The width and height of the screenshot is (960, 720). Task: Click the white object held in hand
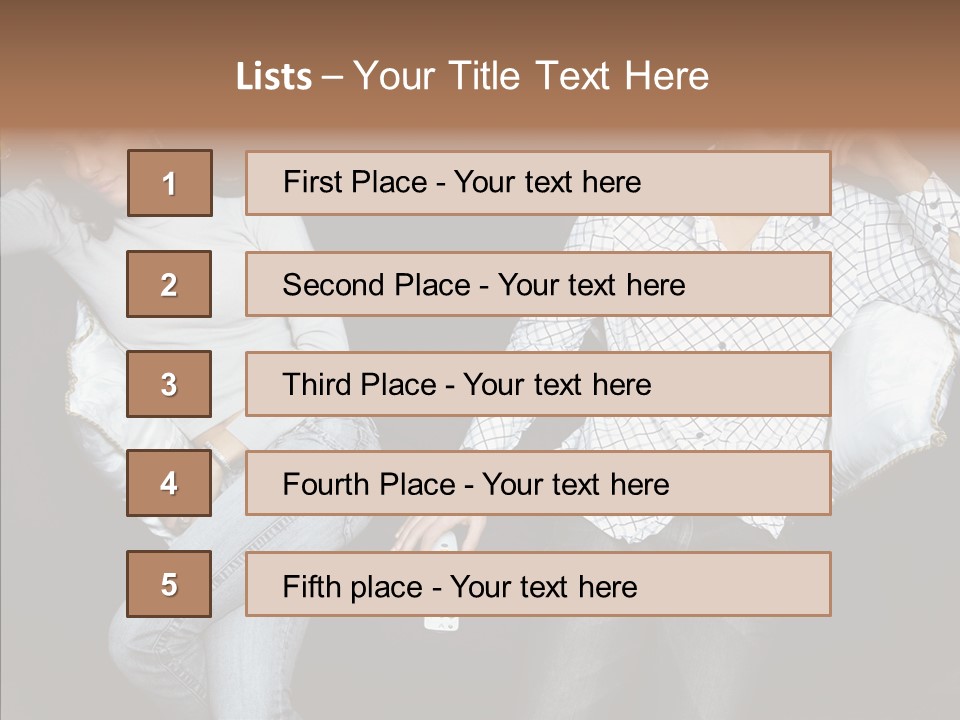(x=440, y=622)
